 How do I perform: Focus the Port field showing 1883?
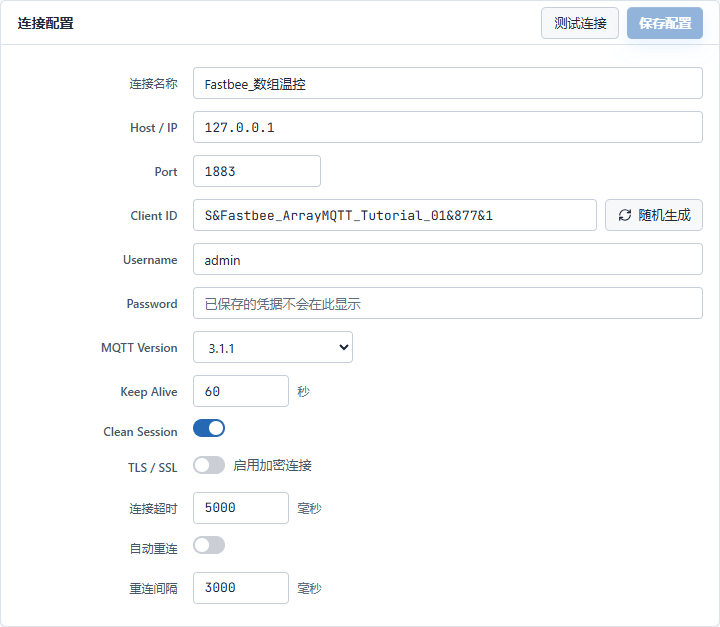[257, 171]
